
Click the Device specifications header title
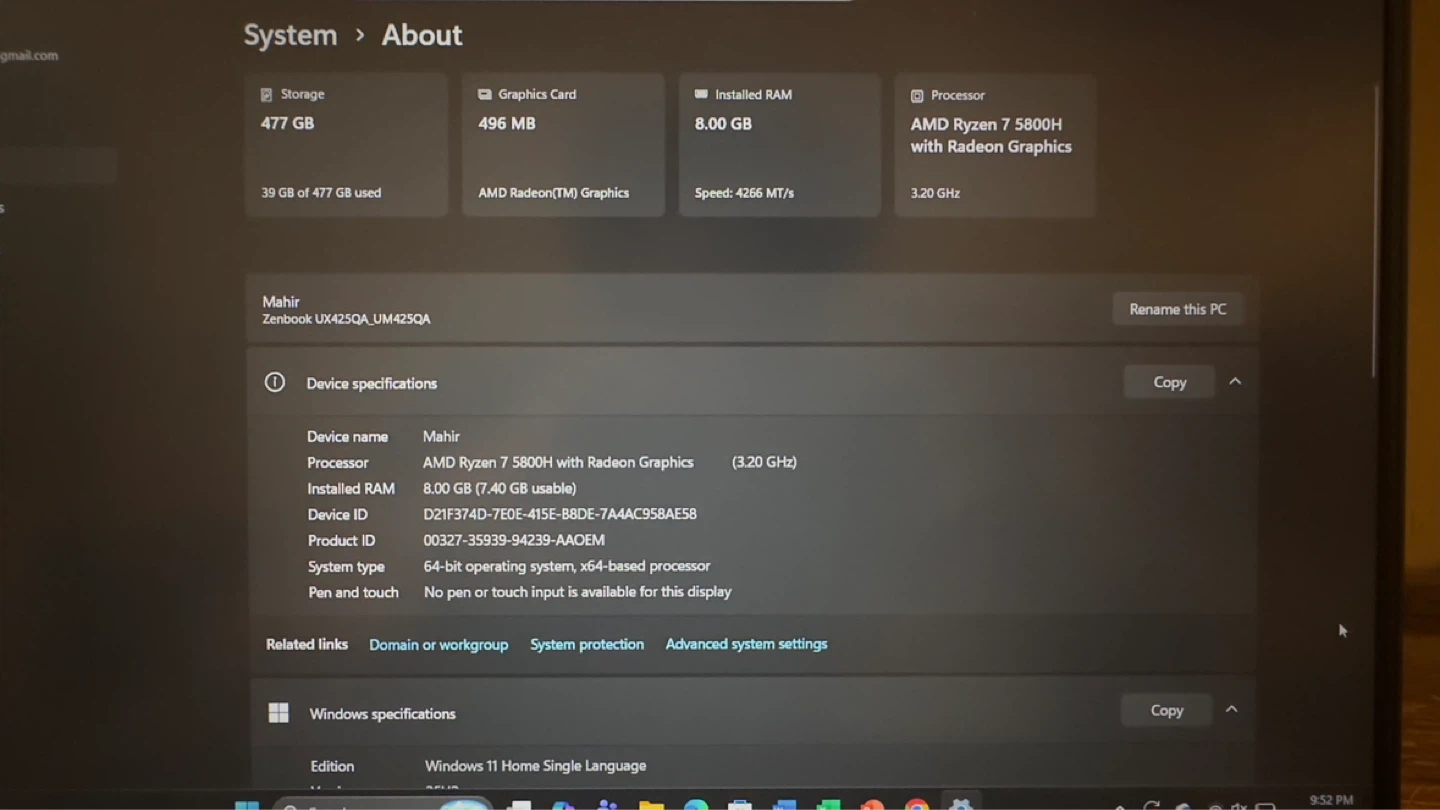(x=371, y=383)
